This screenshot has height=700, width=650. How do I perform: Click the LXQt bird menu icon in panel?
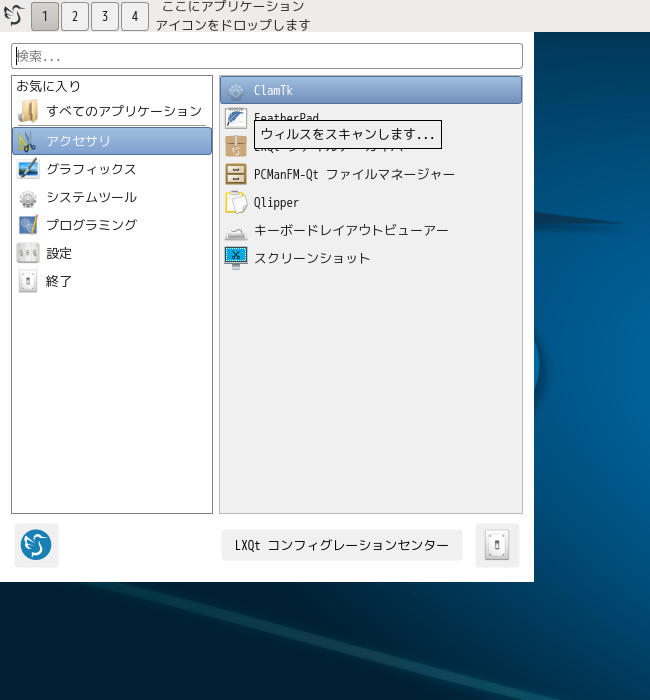pyautogui.click(x=13, y=15)
